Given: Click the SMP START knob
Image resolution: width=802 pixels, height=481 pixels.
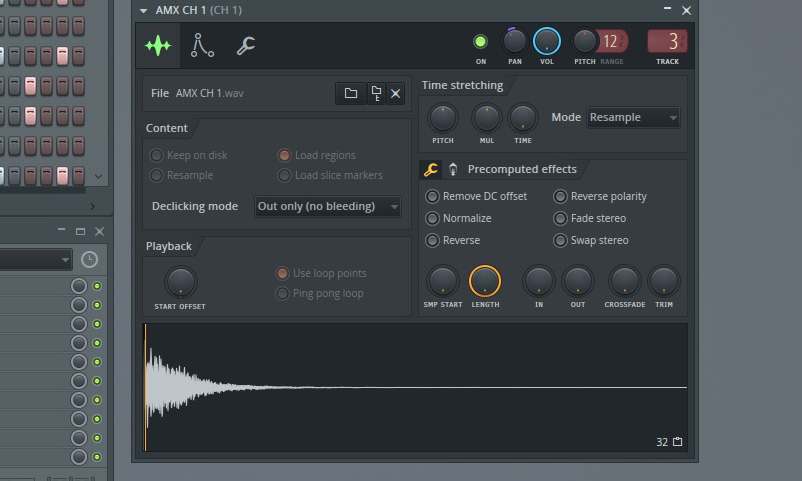Looking at the screenshot, I should pos(443,281).
